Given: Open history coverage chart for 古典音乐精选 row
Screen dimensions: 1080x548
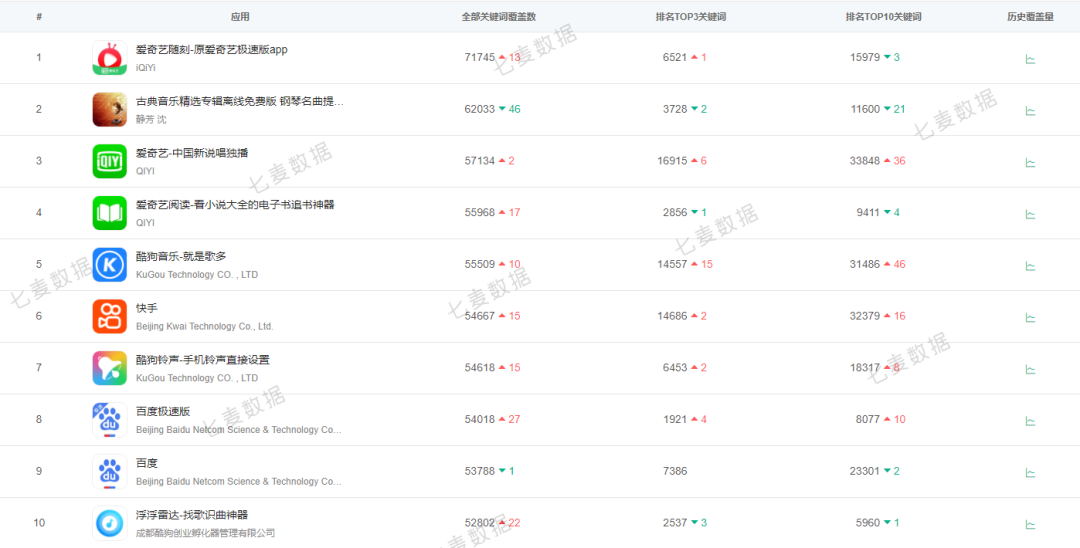Looking at the screenshot, I should click(x=1030, y=111).
